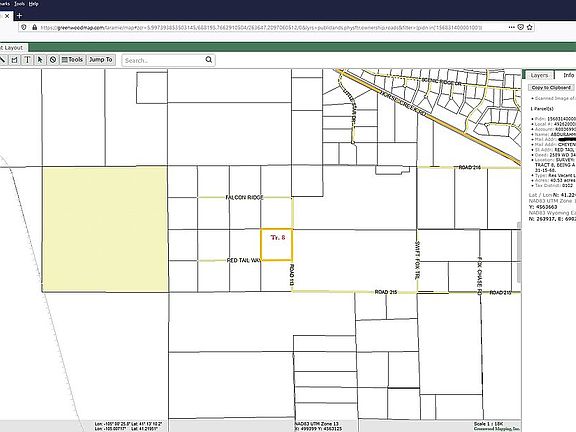The height and width of the screenshot is (432, 576).
Task: Open a new browser tab
Action: point(19,16)
